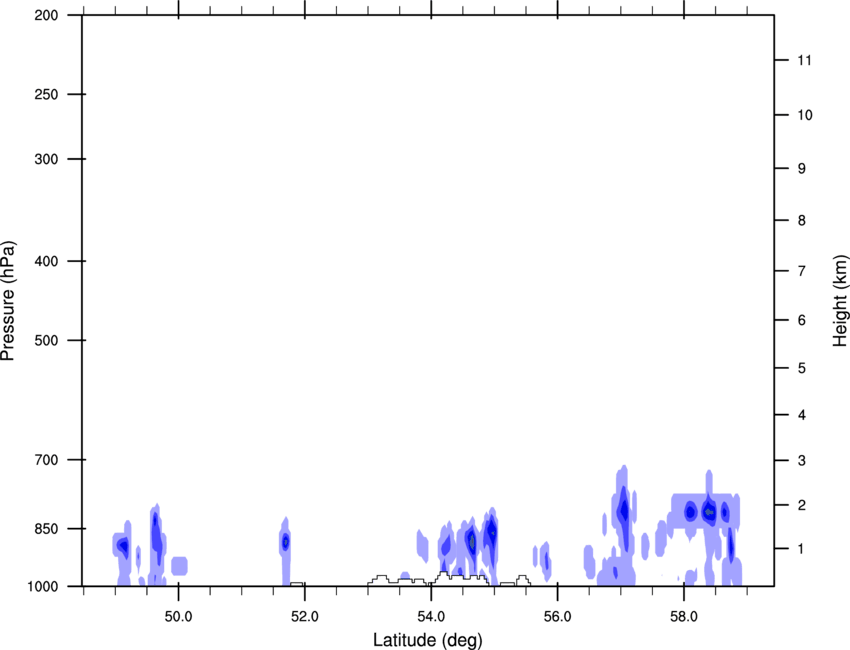The width and height of the screenshot is (850, 650).
Task: Click the 'Height (km)' axis title
Action: coord(840,300)
